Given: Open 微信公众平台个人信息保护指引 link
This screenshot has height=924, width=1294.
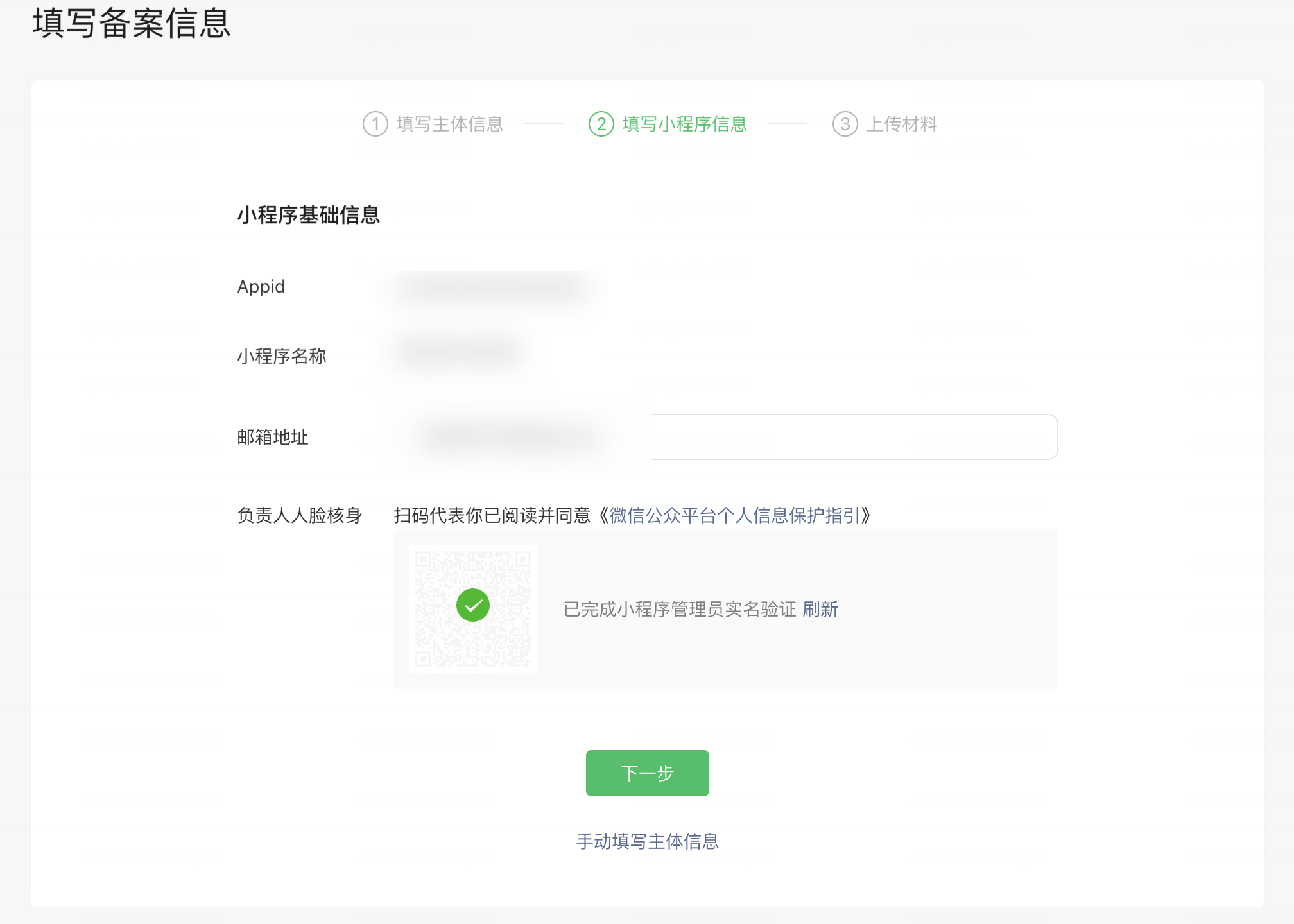Looking at the screenshot, I should tap(734, 515).
